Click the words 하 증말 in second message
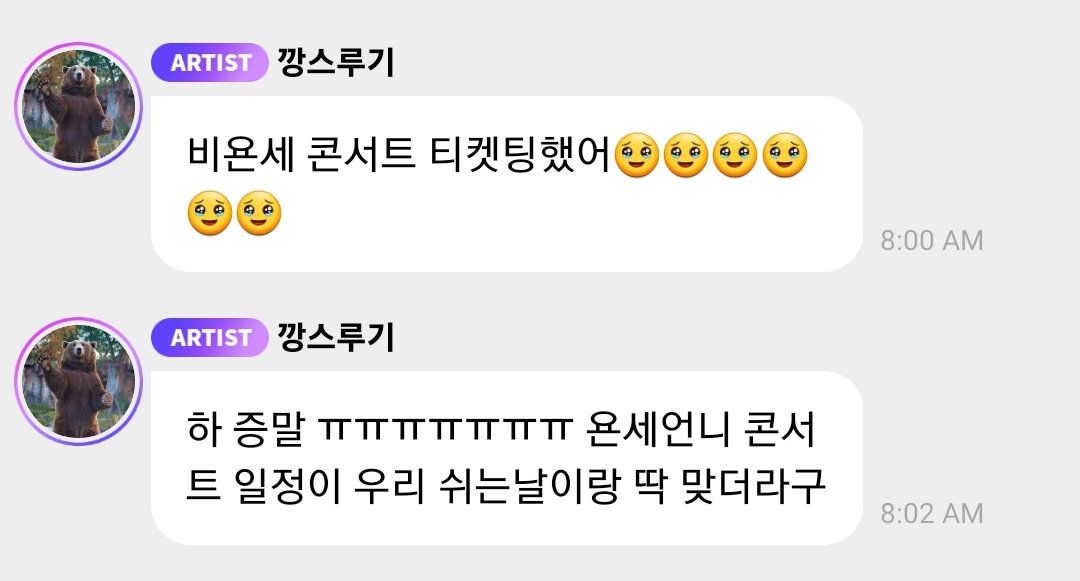Viewport: 1080px width, 581px height. tap(246, 429)
